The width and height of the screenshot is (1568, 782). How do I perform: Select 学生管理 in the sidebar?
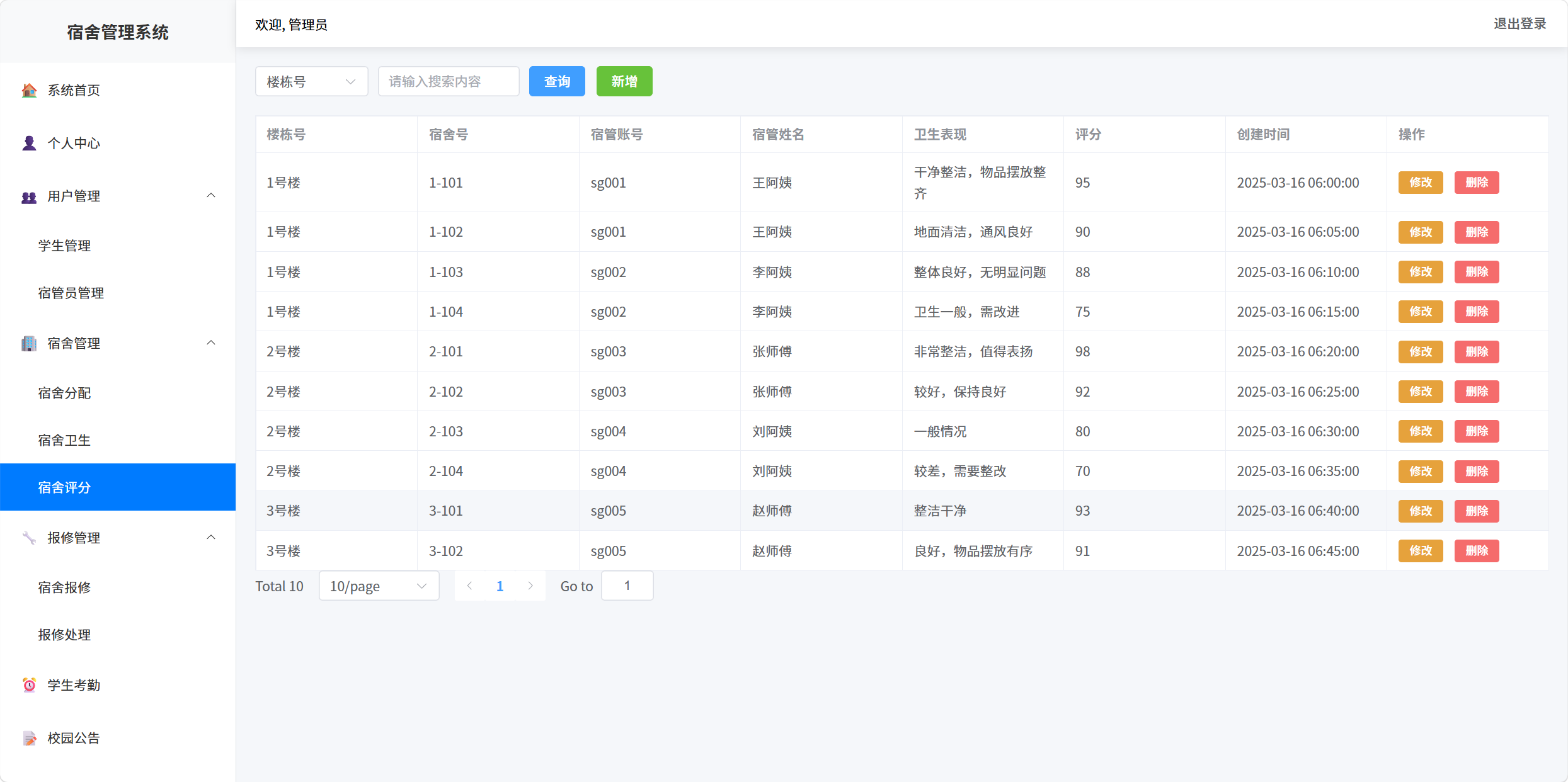coord(64,246)
